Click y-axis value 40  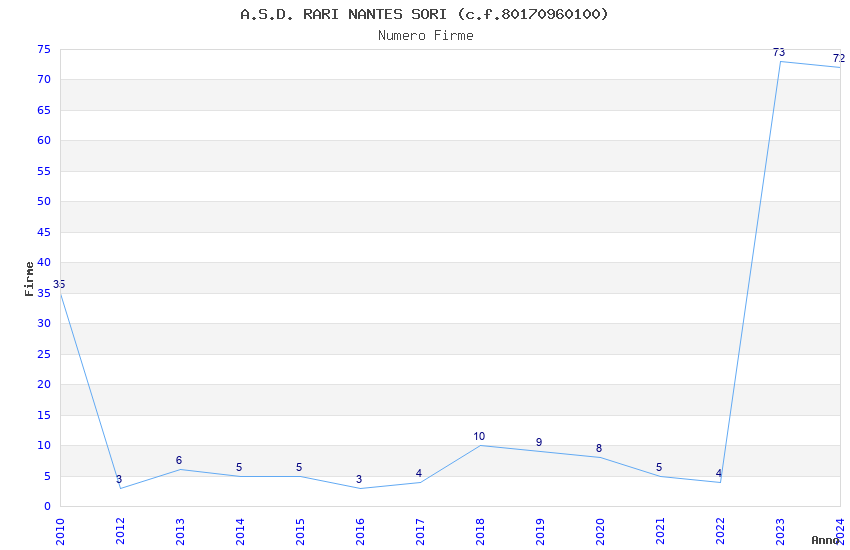click(x=44, y=262)
